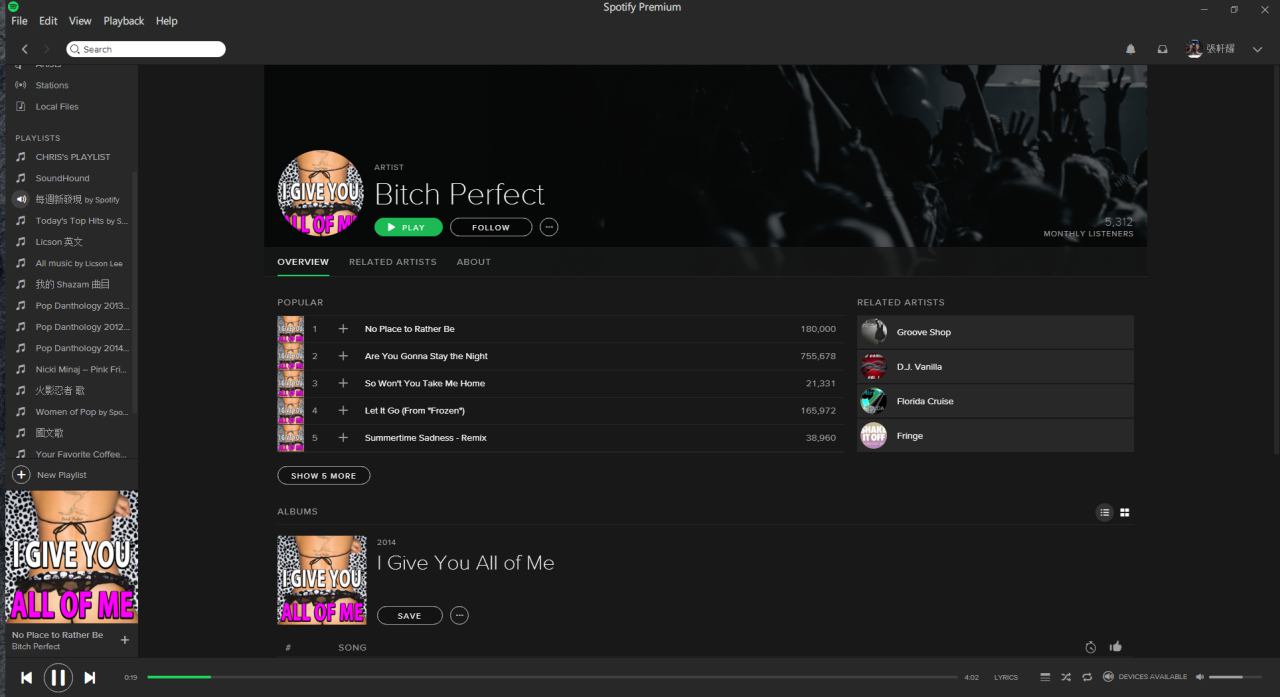Follow the artist Bitch Perfect
Screen dimensions: 1280x697
491,227
